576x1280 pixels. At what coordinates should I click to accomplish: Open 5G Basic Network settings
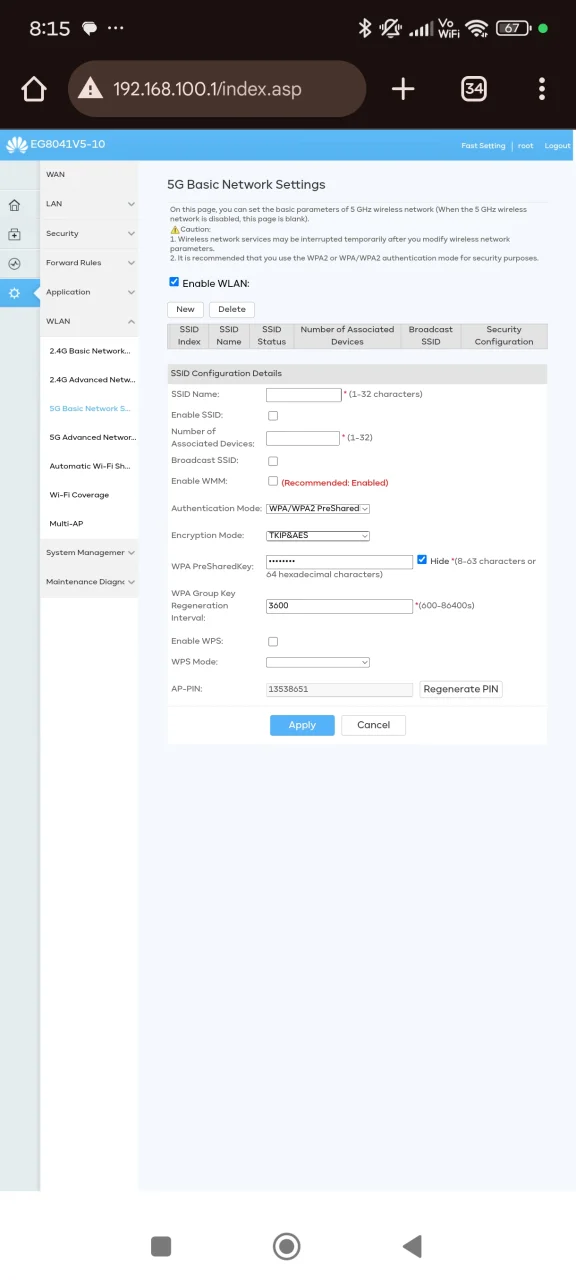(90, 408)
